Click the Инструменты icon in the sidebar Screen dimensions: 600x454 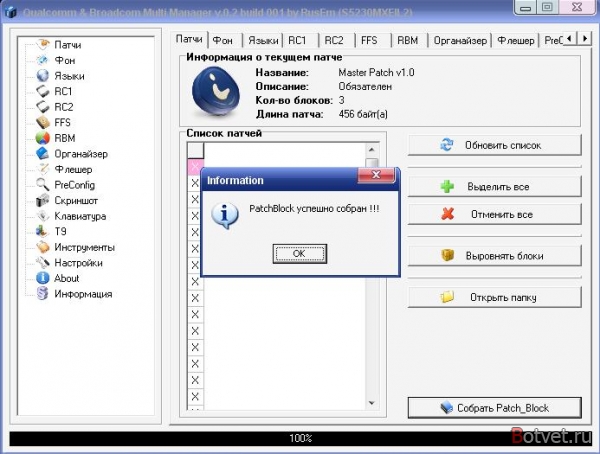point(43,247)
